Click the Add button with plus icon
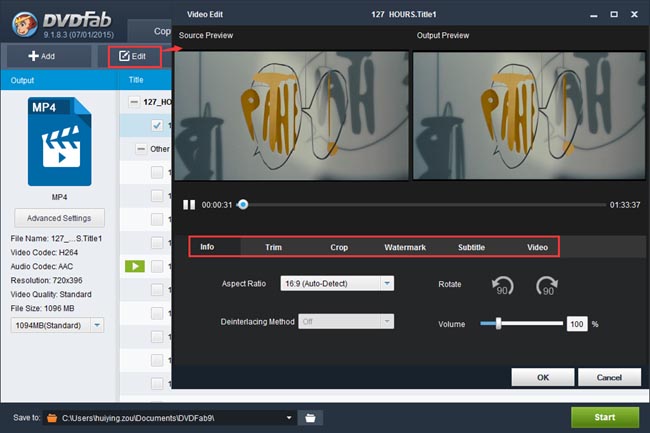Viewport: 650px width, 433px height. [x=49, y=56]
